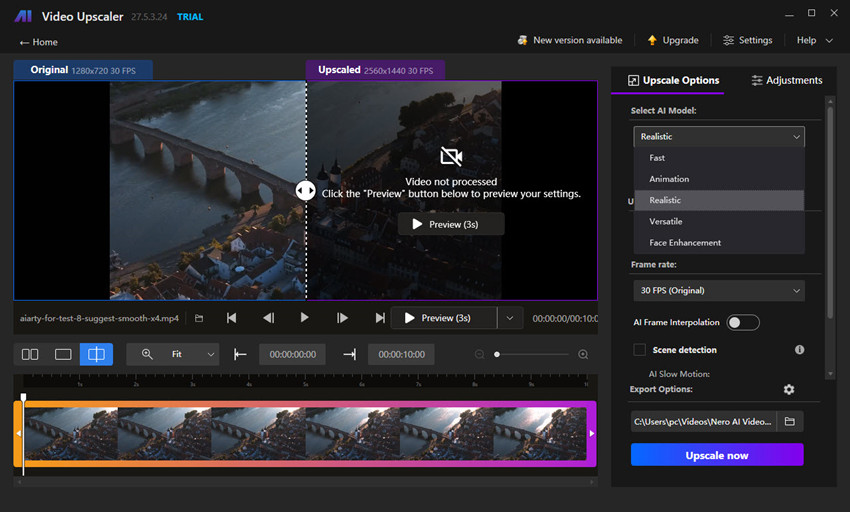Image resolution: width=850 pixels, height=512 pixels.
Task: Edit the end time 00:00:10:00 field
Action: coord(401,354)
